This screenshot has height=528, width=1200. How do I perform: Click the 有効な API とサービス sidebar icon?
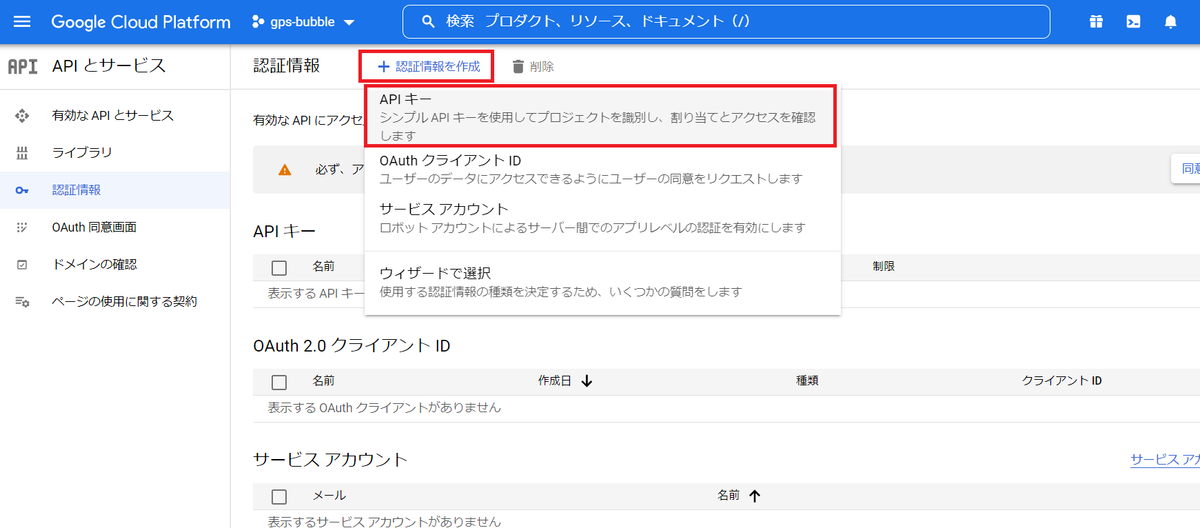click(22, 116)
